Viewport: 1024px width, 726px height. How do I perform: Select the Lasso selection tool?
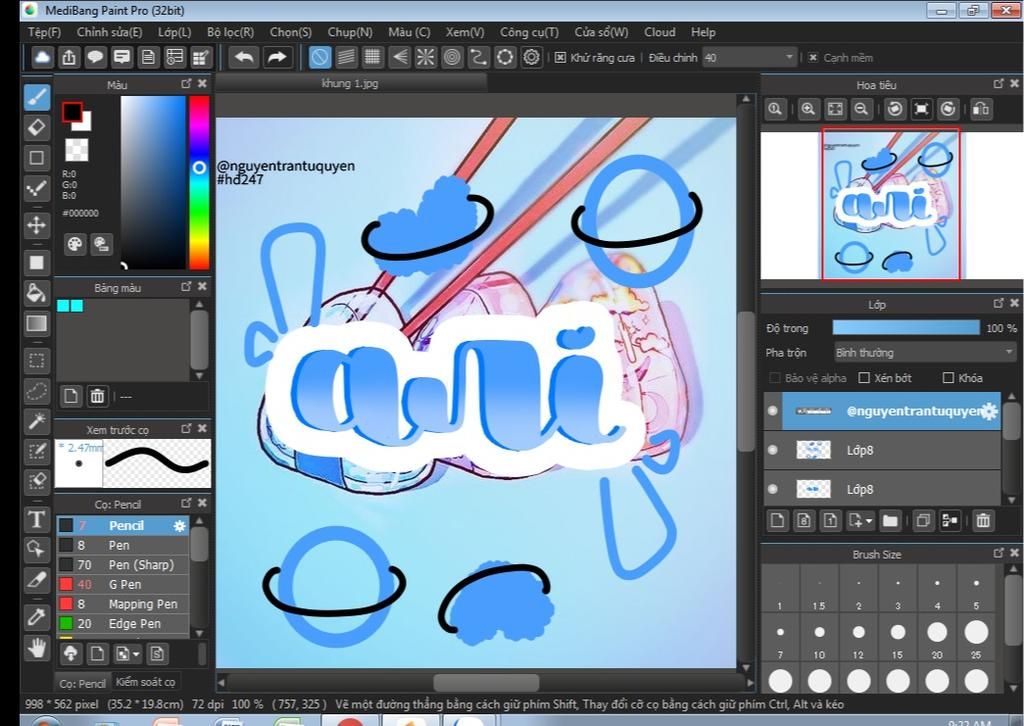coord(37,391)
